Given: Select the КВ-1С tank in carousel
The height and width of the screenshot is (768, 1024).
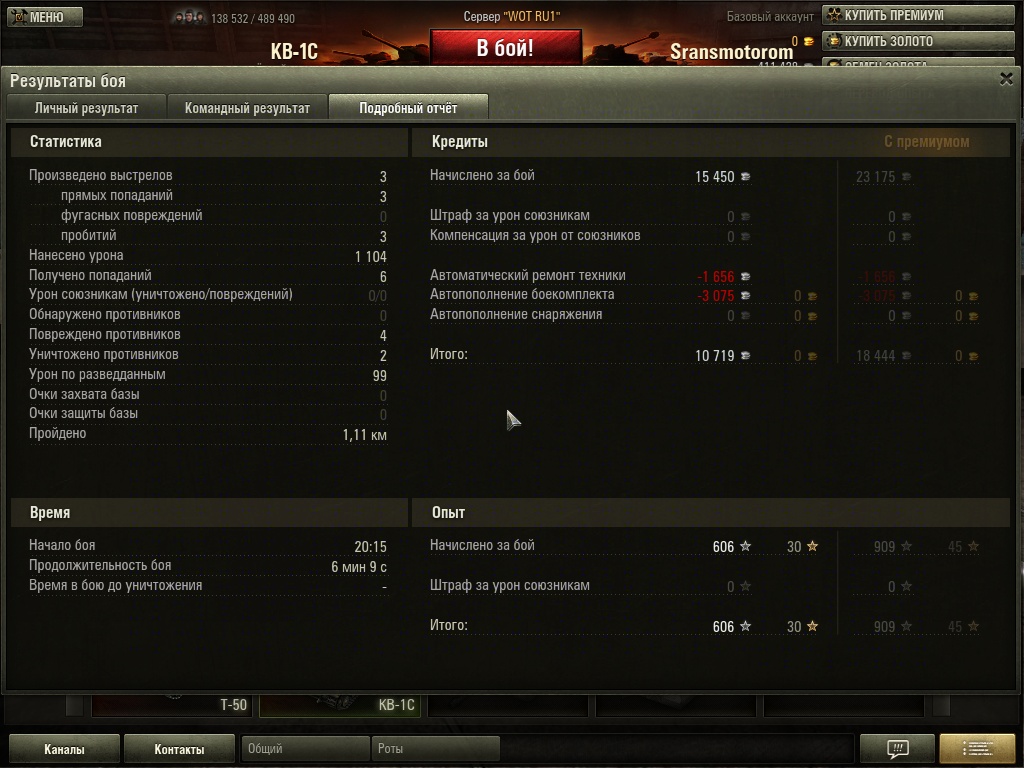Looking at the screenshot, I should click(340, 705).
